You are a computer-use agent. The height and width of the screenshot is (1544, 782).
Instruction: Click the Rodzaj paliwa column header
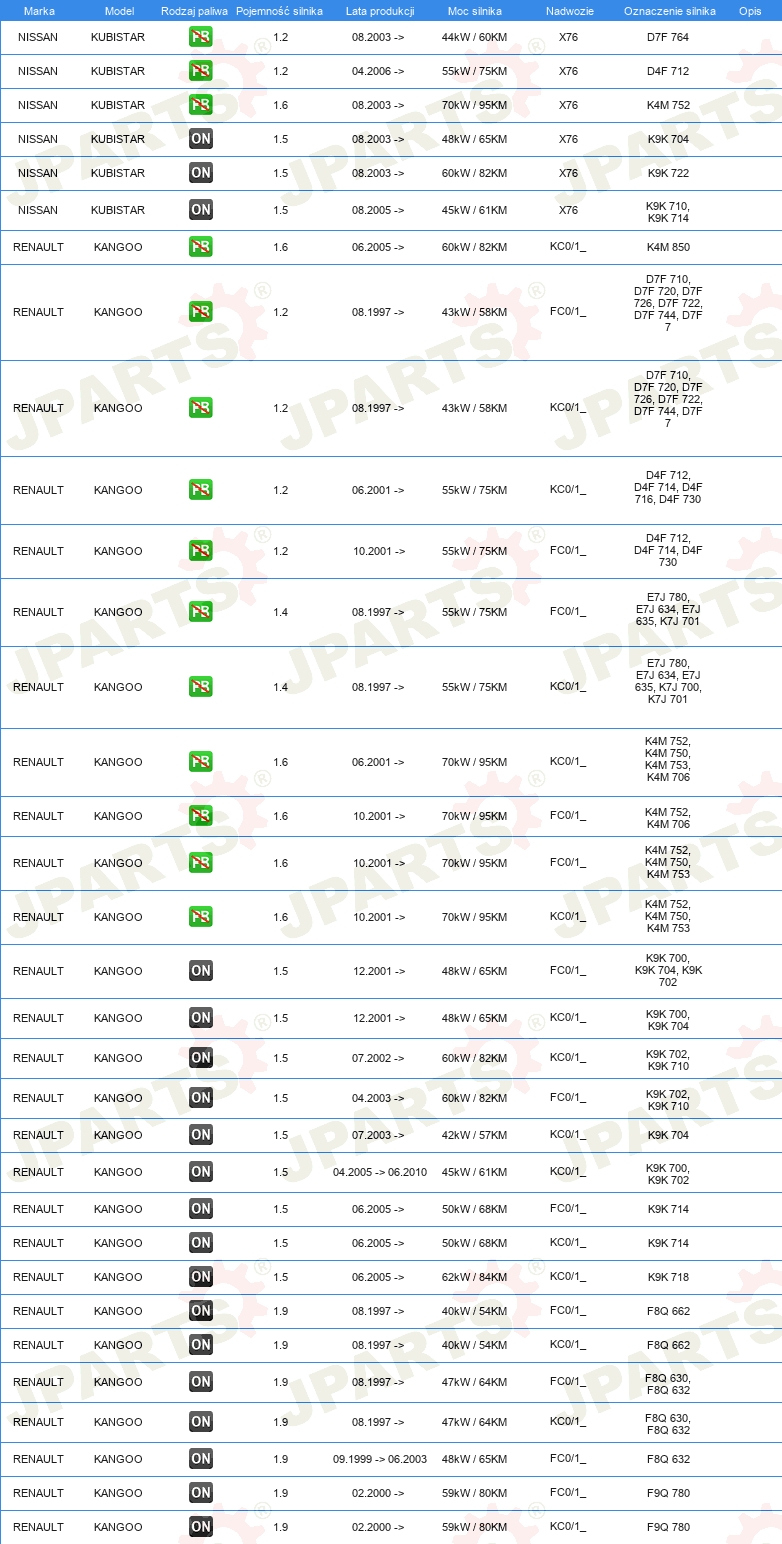[195, 11]
